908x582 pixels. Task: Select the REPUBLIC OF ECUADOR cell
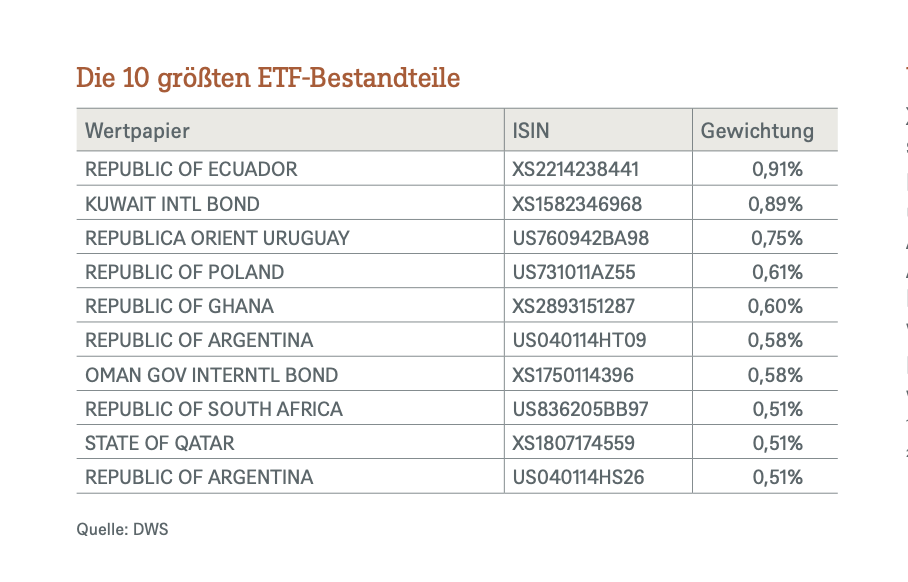click(191, 170)
